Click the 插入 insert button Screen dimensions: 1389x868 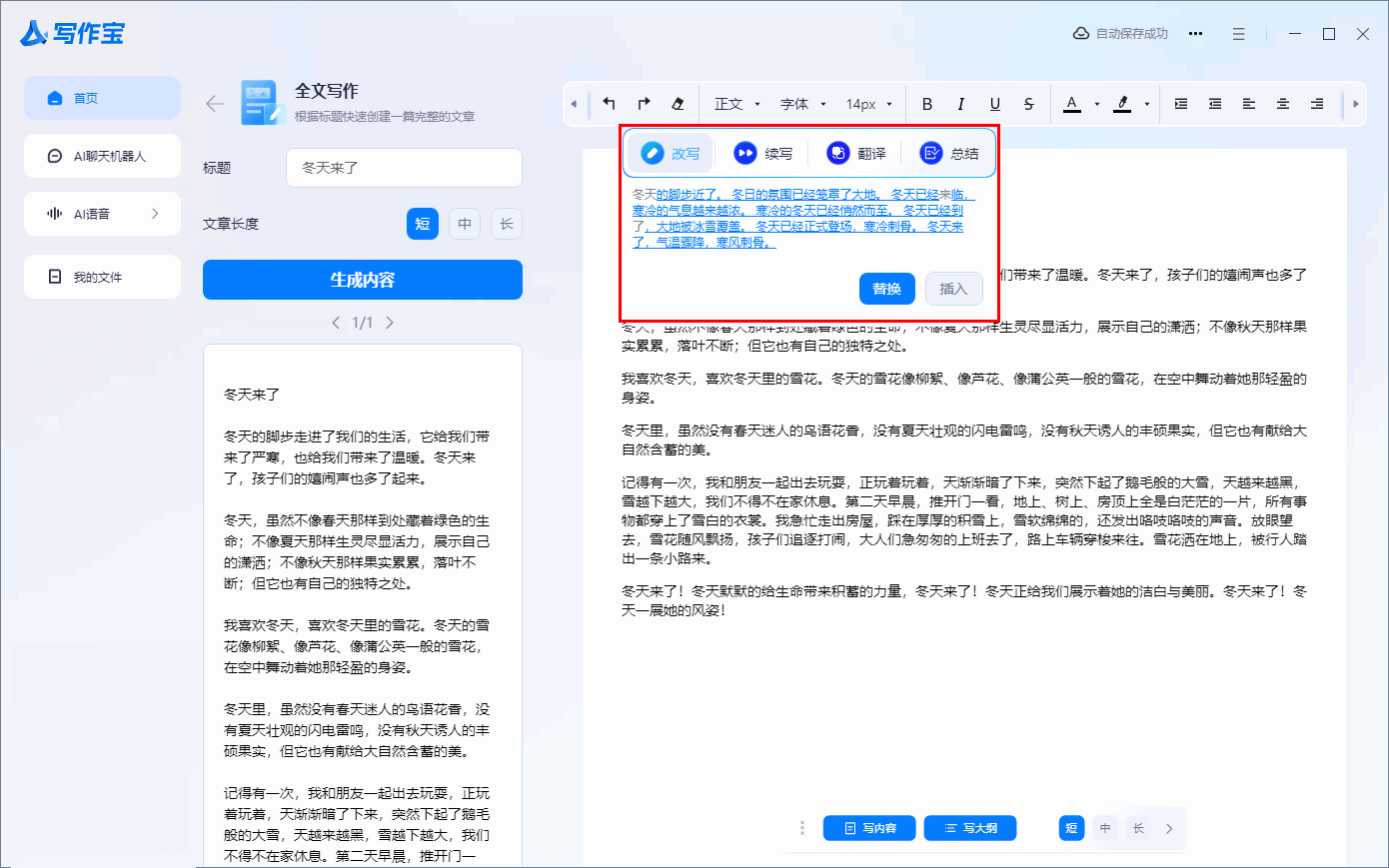(953, 289)
